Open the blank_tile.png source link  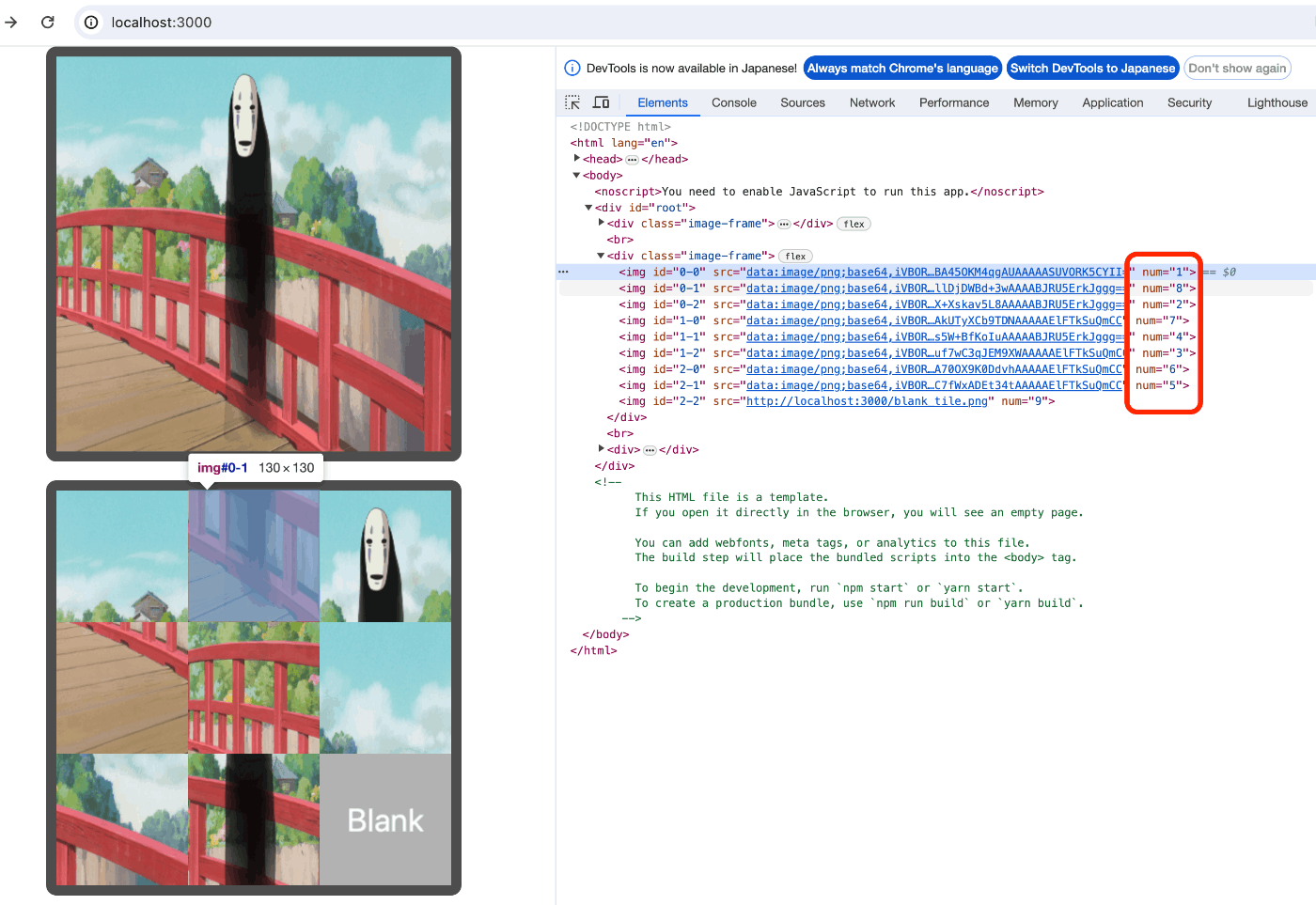click(x=867, y=401)
